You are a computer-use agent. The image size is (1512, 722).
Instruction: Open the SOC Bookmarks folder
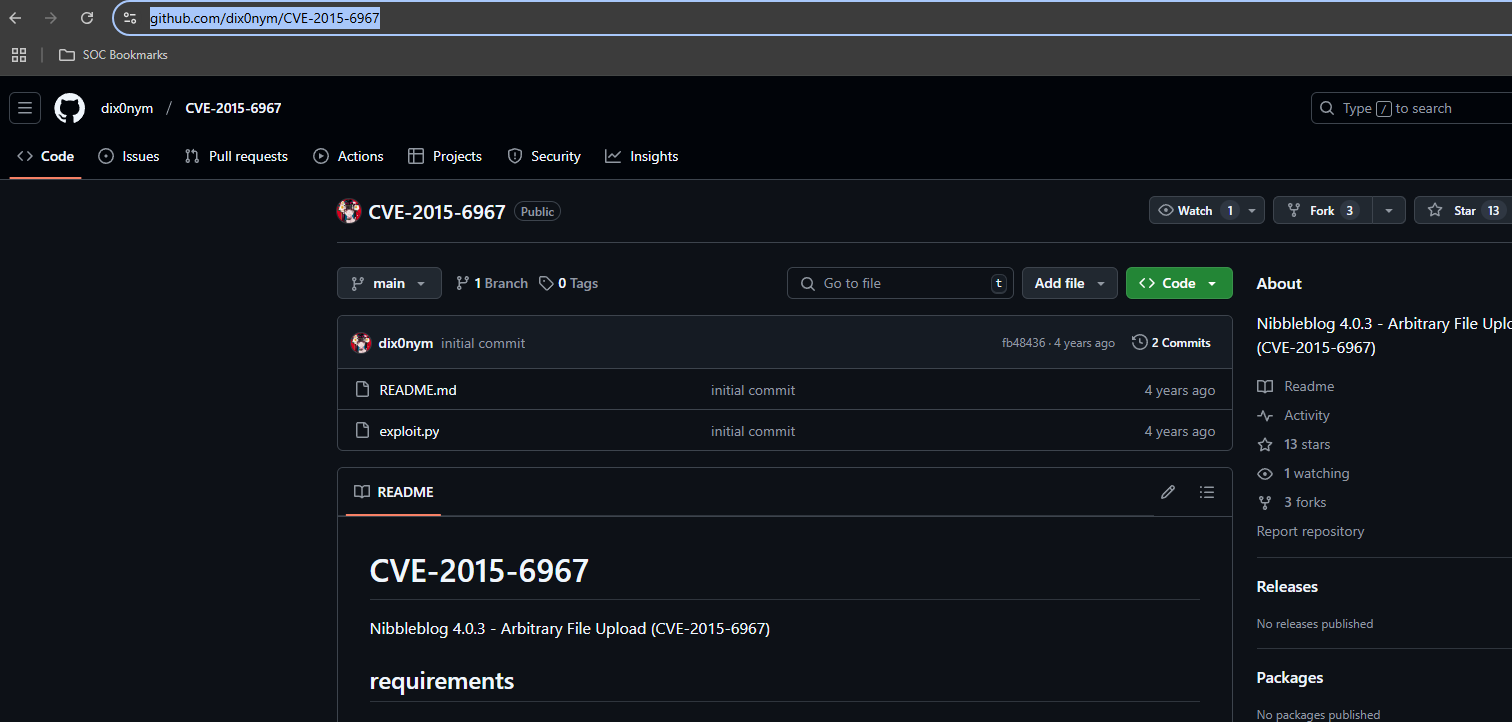pyautogui.click(x=113, y=55)
